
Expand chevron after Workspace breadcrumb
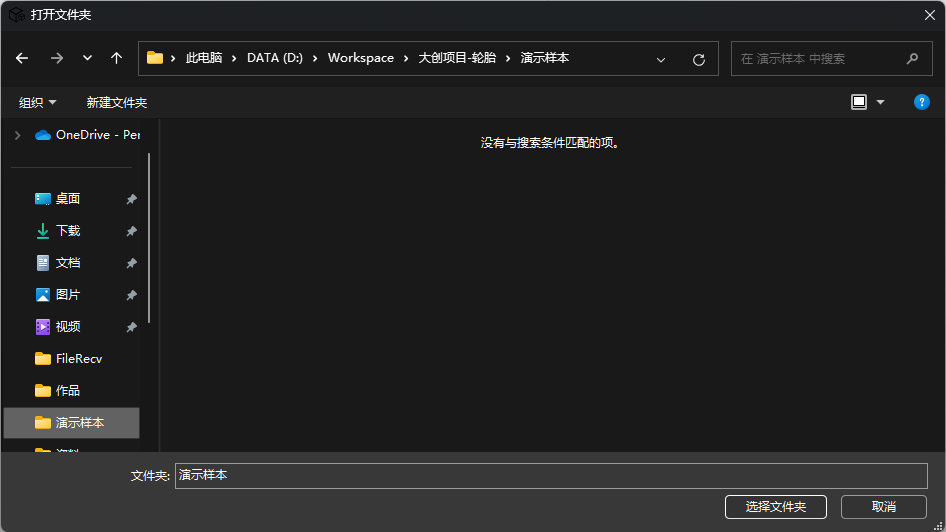[406, 59]
